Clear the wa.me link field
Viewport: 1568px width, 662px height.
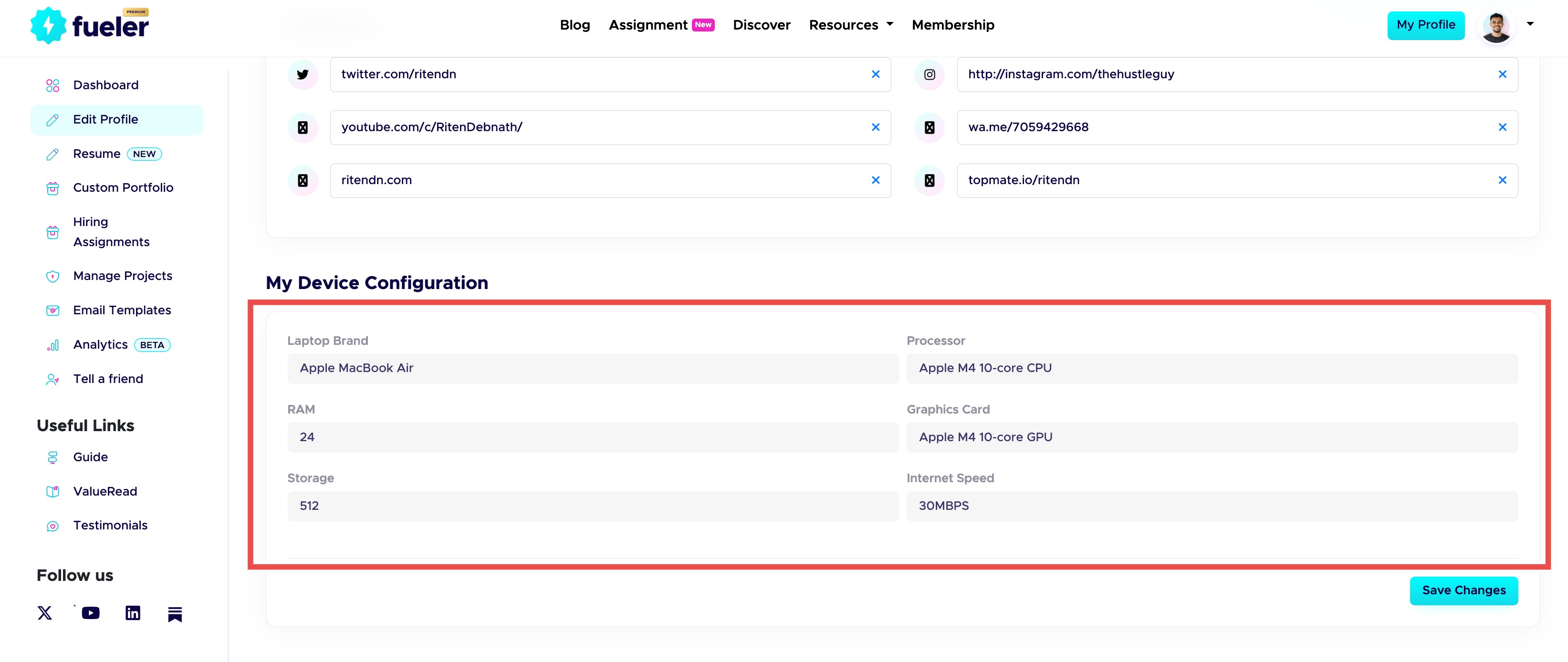tap(1502, 127)
